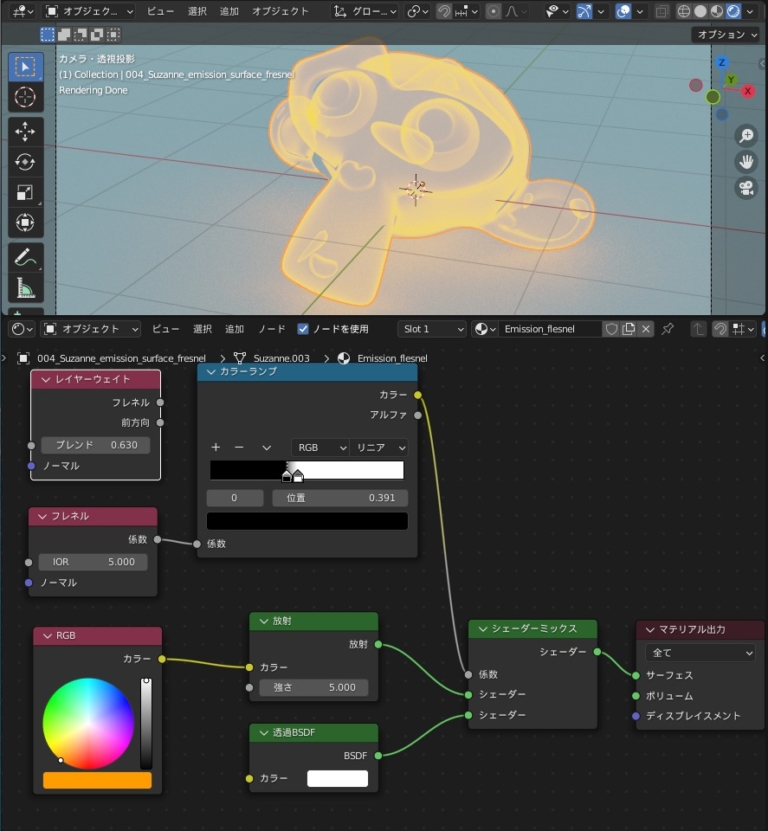The height and width of the screenshot is (831, 768).
Task: Toggle the Use Nodes checkbox
Action: [303, 329]
